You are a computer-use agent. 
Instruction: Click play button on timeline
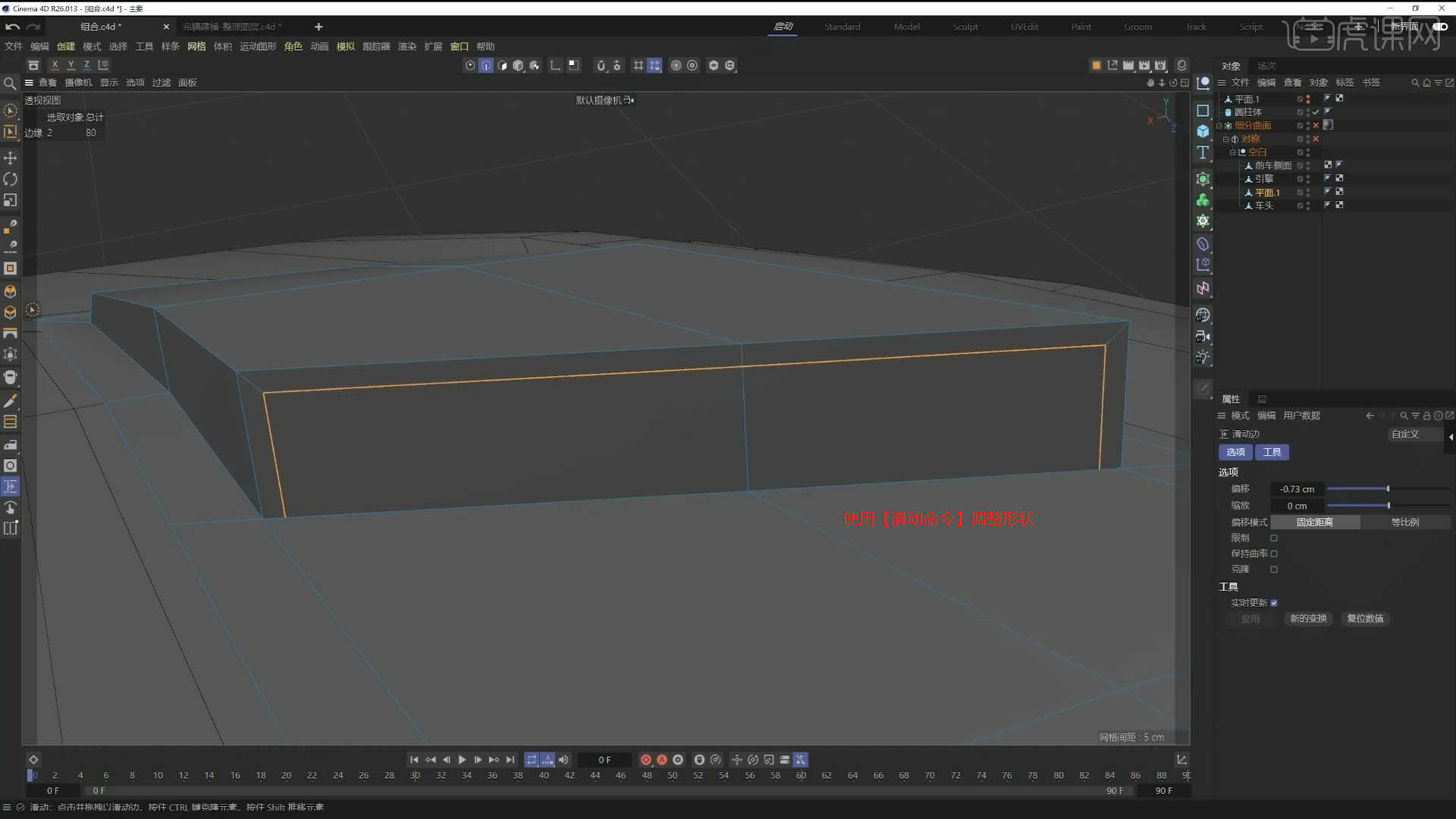[462, 760]
